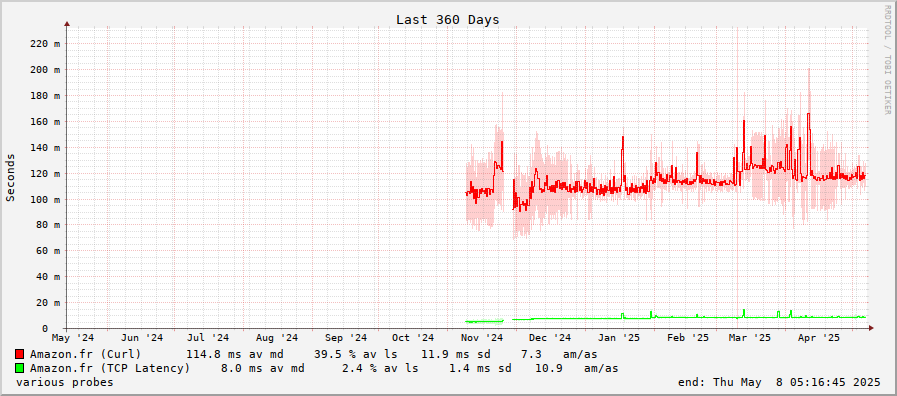Click the 'Amazon.fr (TCP Latency)' legend label

pos(110,369)
